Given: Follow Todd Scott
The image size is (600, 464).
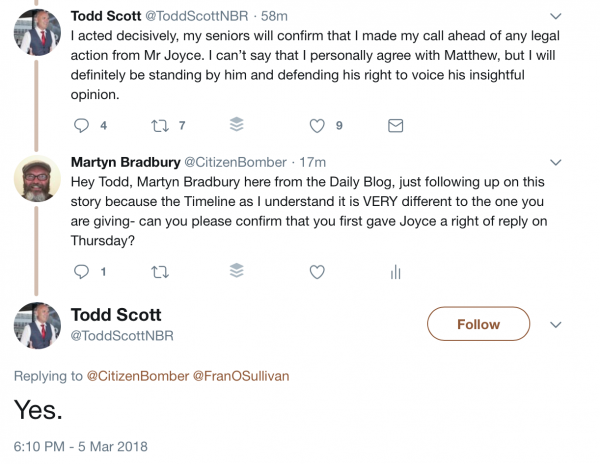Looking at the screenshot, I should (478, 324).
